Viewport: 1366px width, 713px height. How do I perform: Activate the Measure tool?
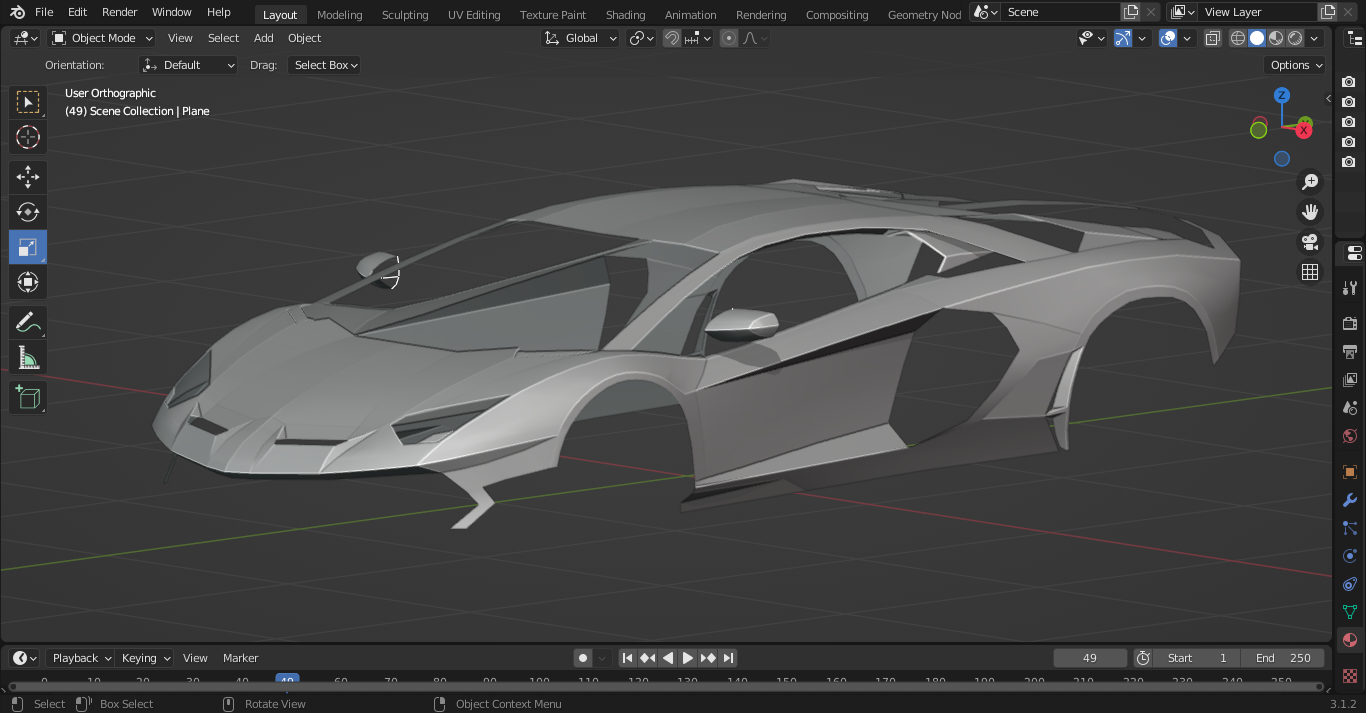(x=28, y=357)
